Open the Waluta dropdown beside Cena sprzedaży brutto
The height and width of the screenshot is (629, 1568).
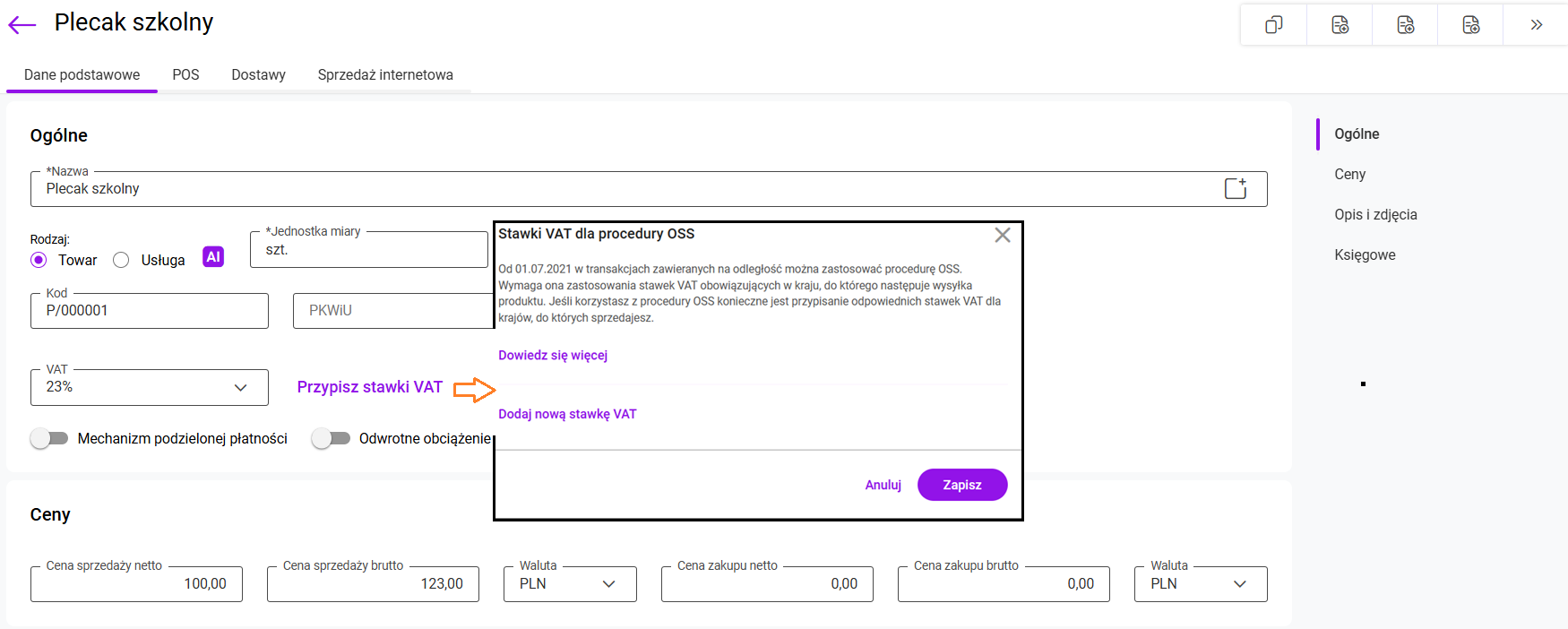click(570, 584)
